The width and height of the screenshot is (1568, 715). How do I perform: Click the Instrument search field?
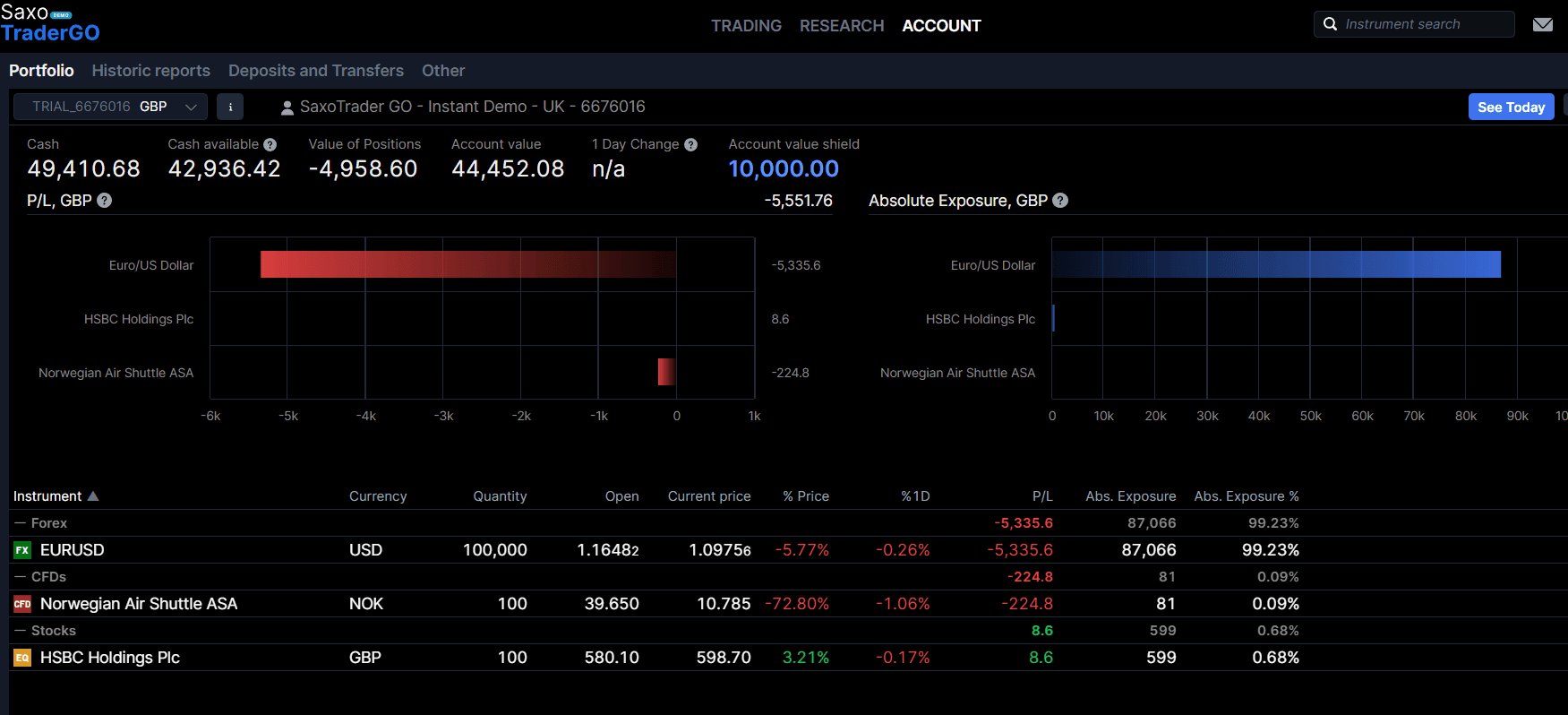(x=1424, y=24)
